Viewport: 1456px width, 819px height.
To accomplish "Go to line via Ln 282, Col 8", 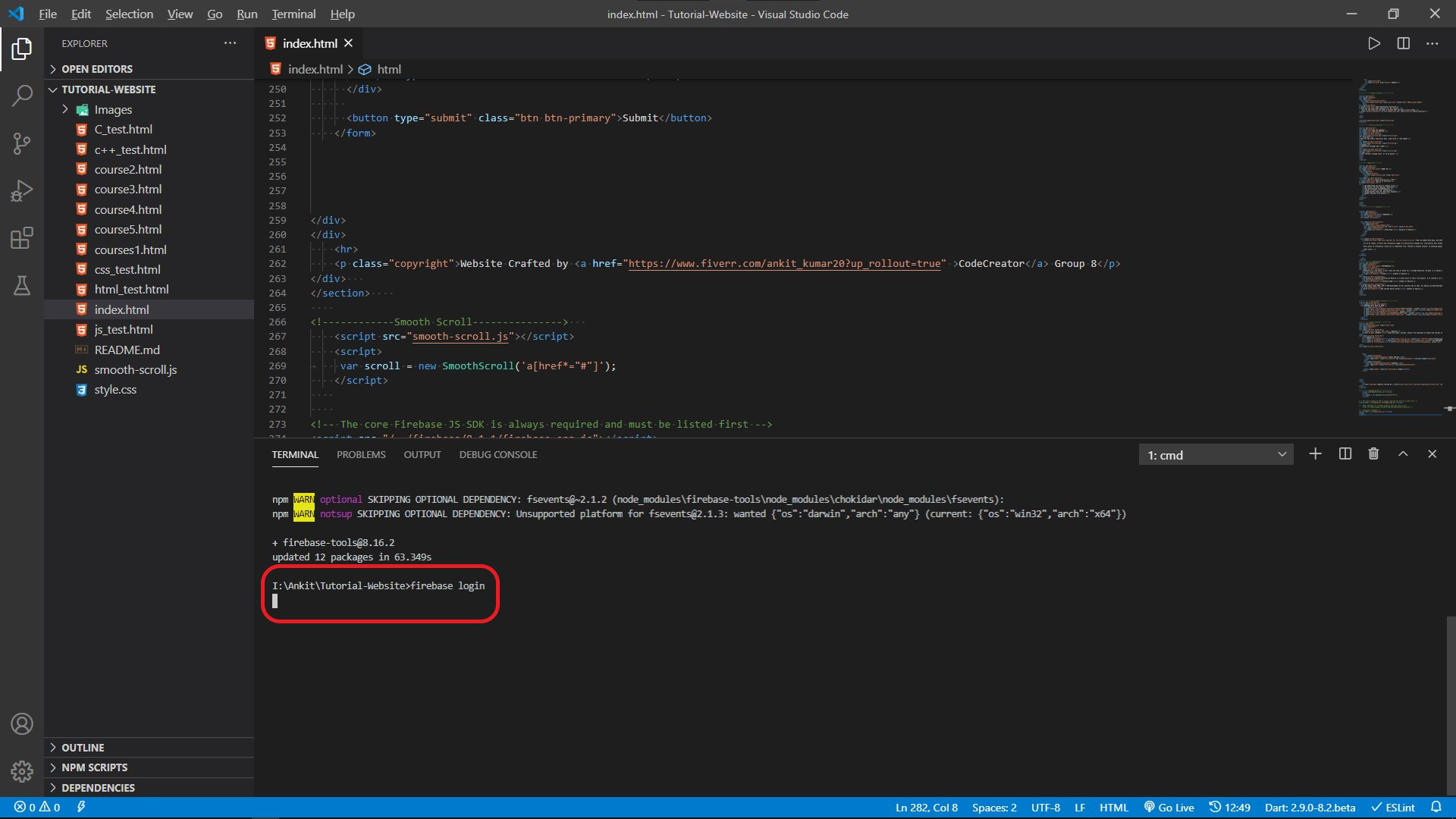I will pos(927,807).
